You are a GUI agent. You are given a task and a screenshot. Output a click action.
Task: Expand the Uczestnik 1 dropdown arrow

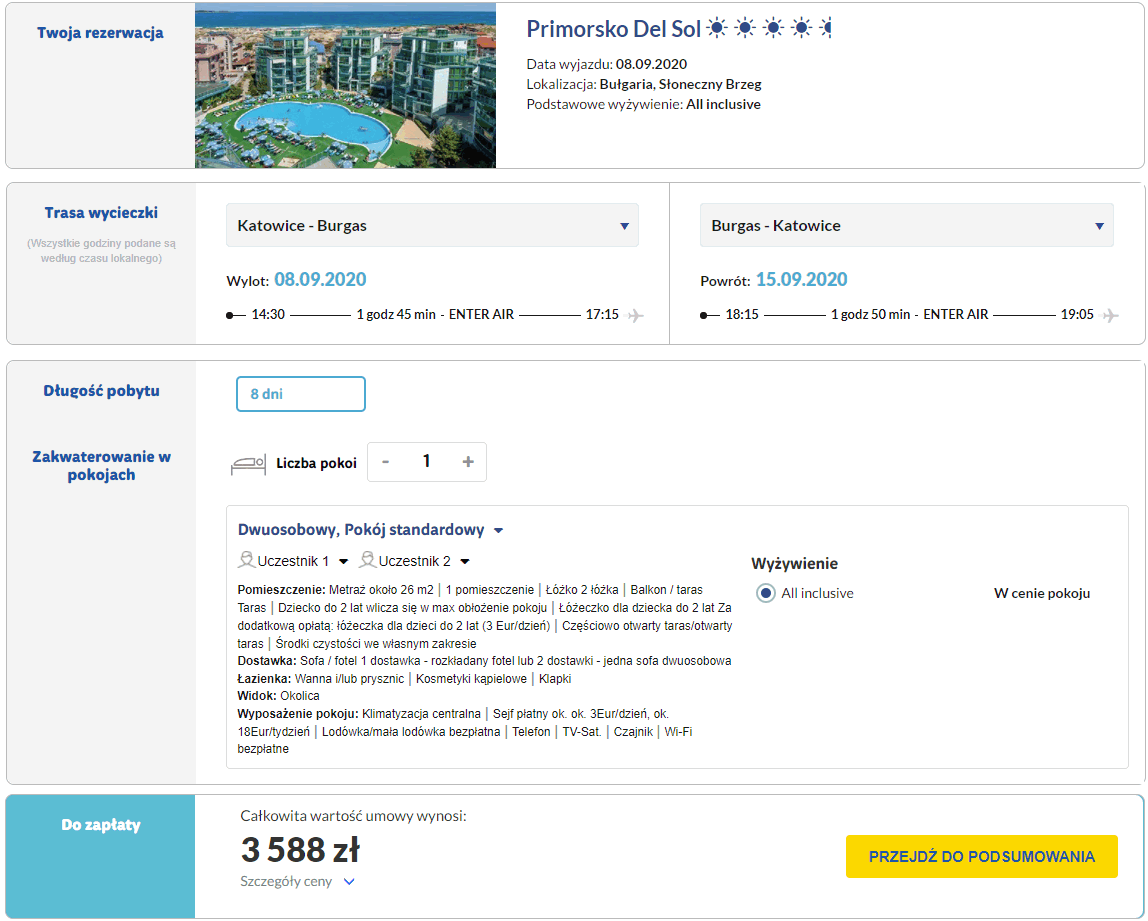pos(343,562)
